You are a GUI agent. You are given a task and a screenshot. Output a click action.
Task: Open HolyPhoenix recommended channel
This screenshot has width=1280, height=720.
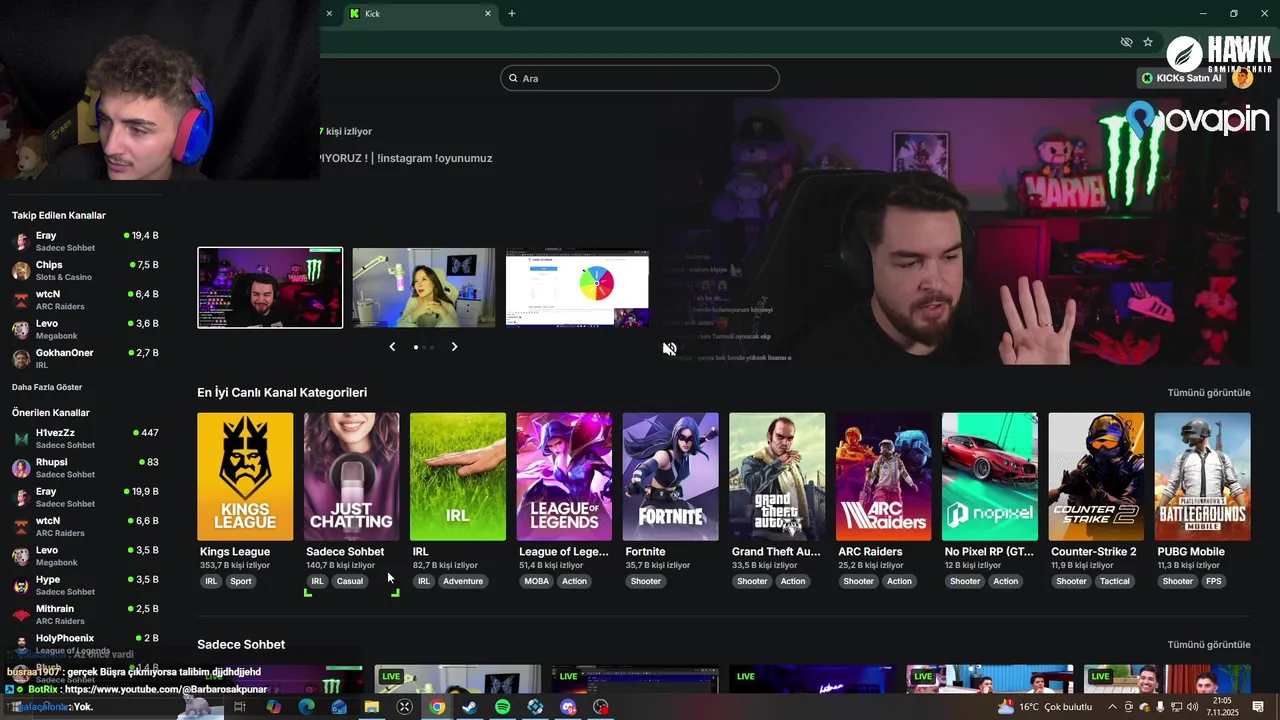point(85,644)
